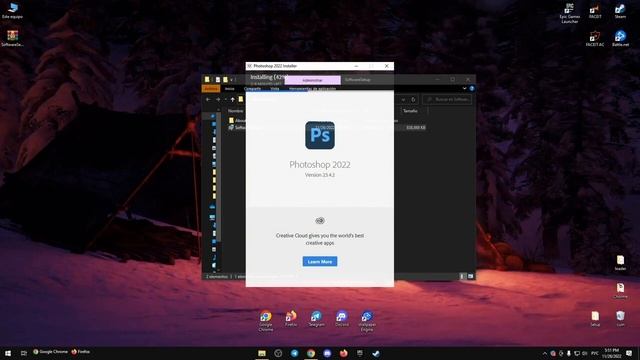The height and width of the screenshot is (360, 640).
Task: Open the FACEIT AC desktop shortcut
Action: click(595, 39)
